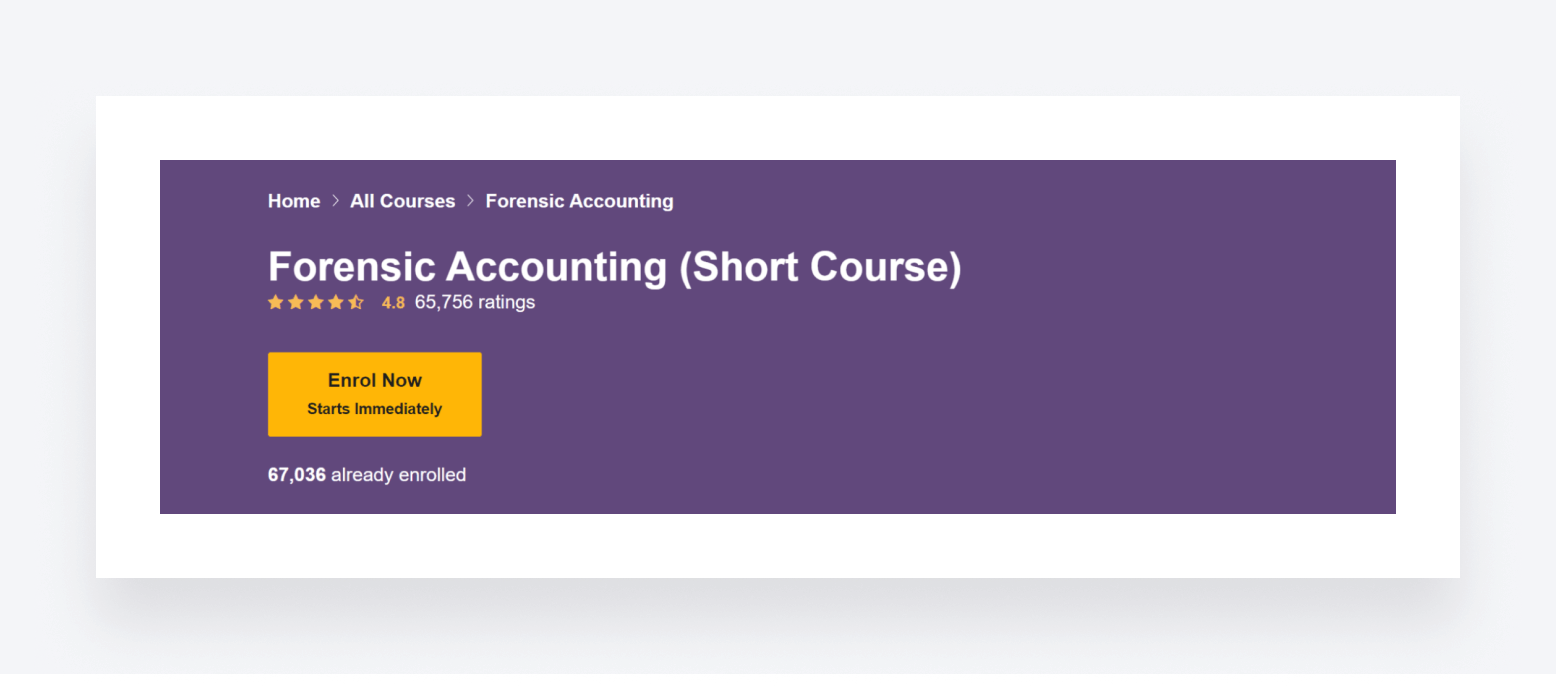Select the Forensic Accounting breadcrumb item
The image size is (1556, 686).
(x=579, y=201)
